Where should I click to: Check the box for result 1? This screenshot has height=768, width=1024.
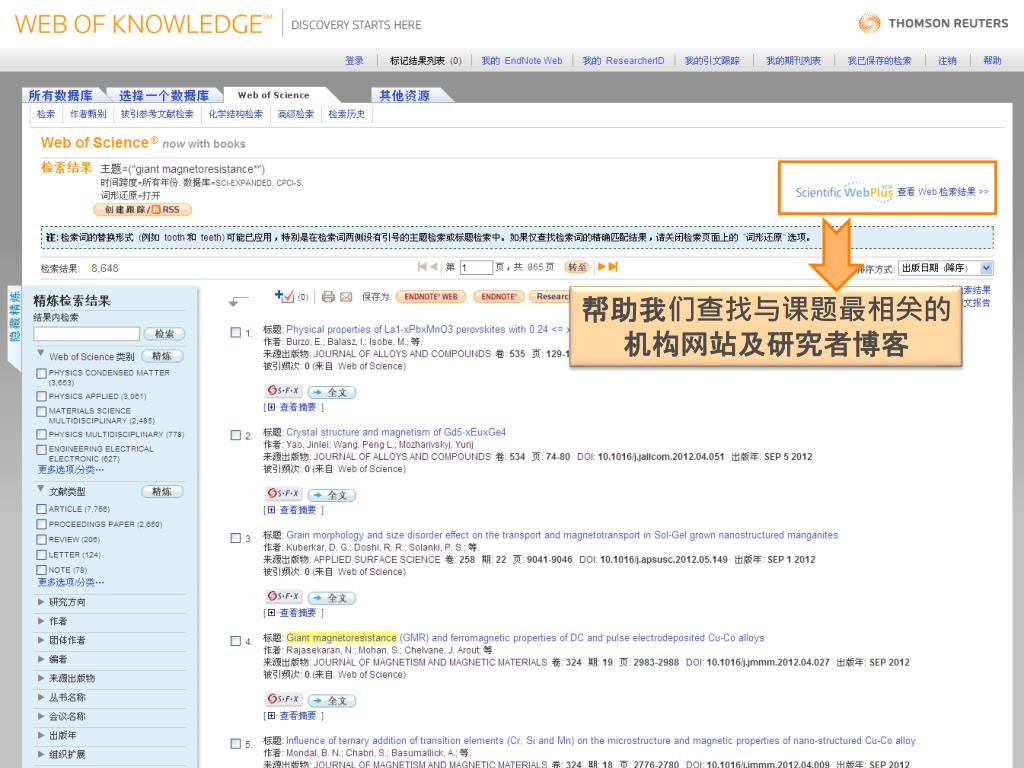[x=236, y=332]
